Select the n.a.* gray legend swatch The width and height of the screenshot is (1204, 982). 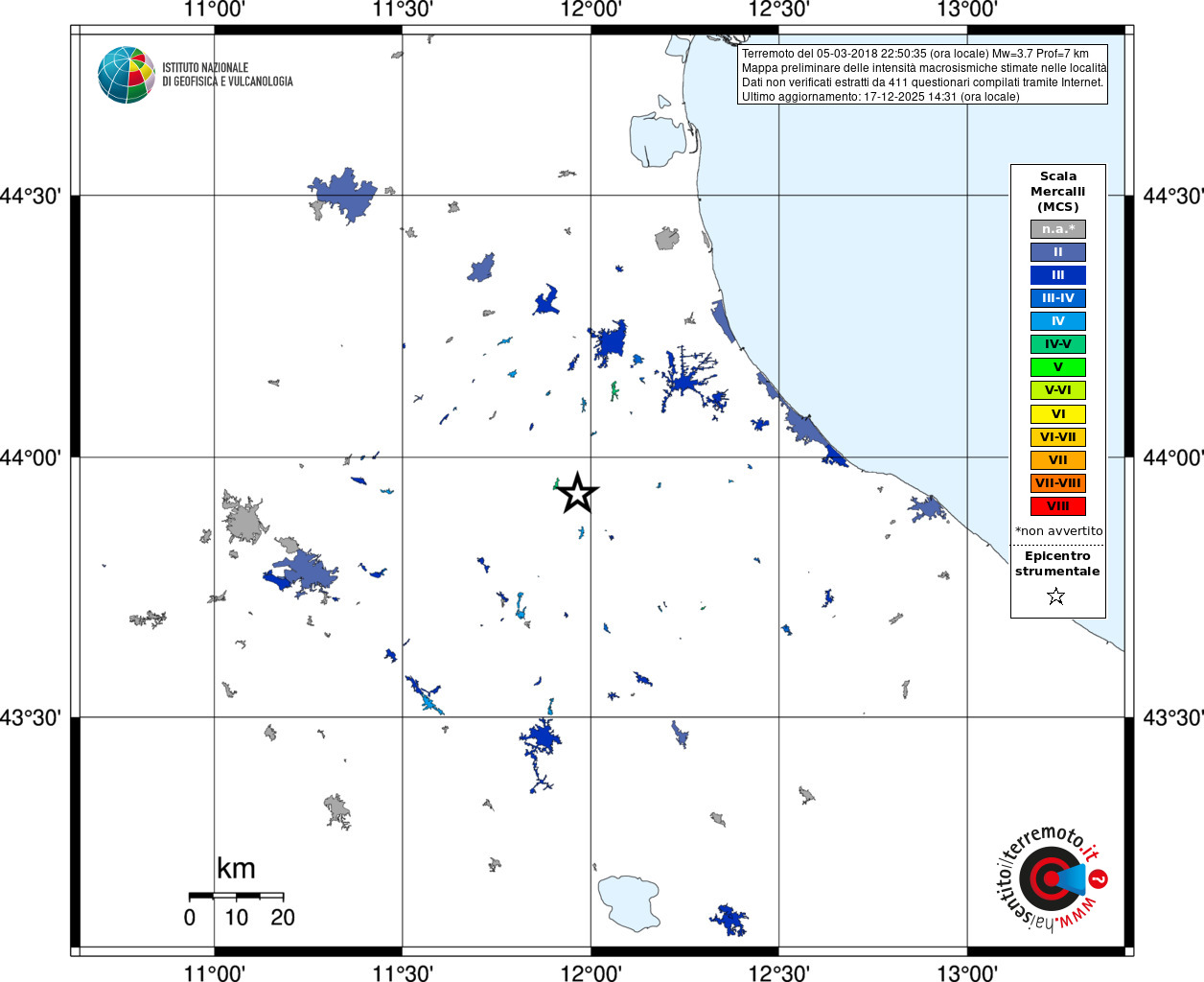pos(1058,229)
